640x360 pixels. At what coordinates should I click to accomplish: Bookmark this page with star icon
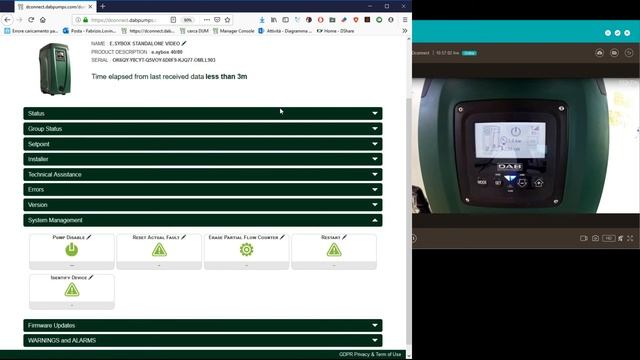coord(227,20)
